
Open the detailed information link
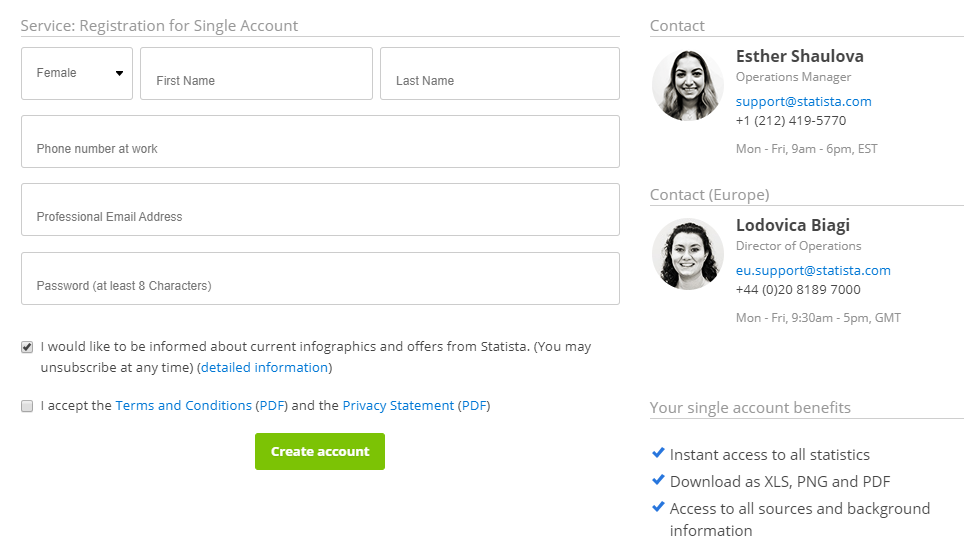[264, 367]
